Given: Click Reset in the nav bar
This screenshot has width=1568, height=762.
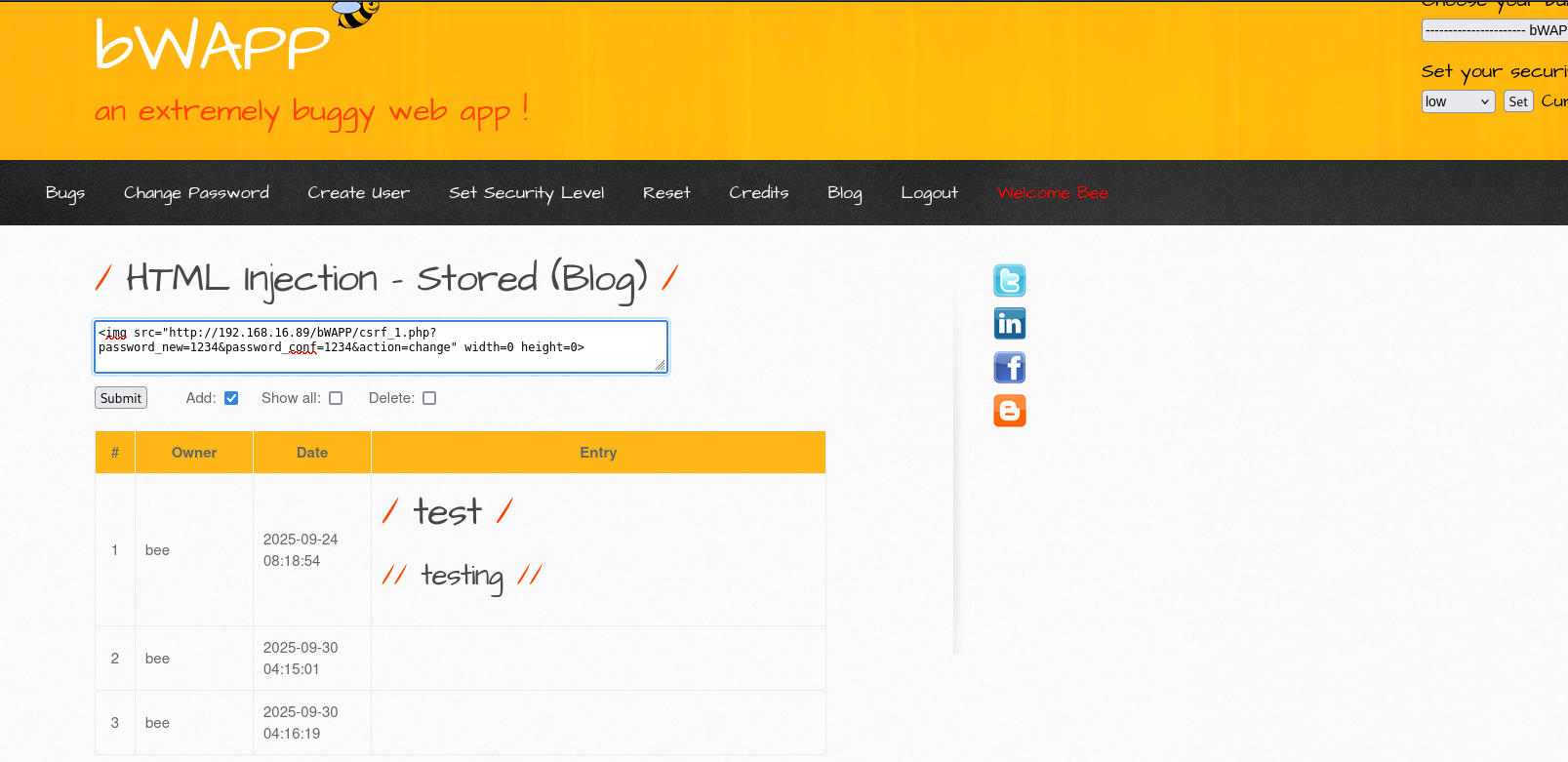Looking at the screenshot, I should click(666, 193).
